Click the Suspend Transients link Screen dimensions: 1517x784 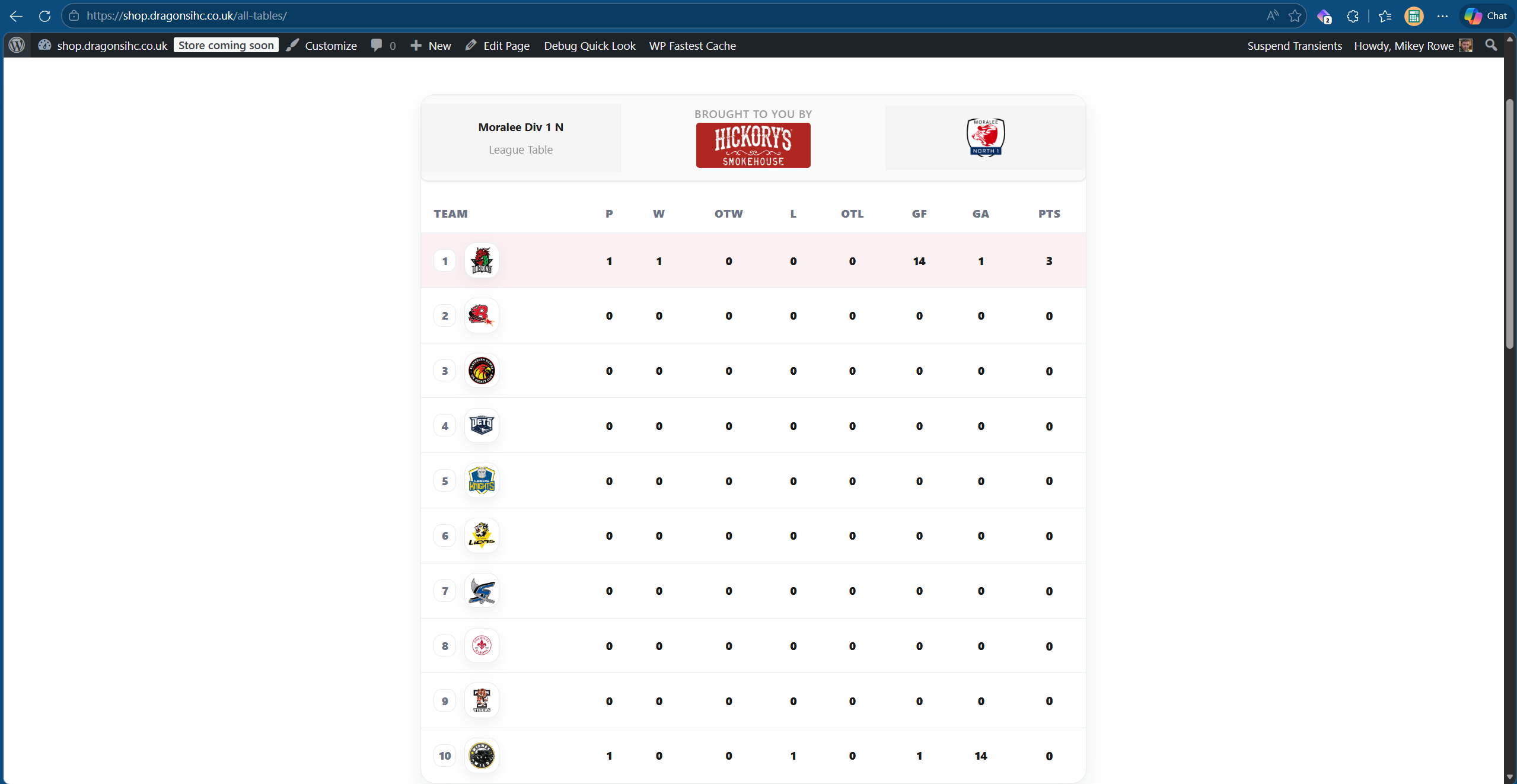click(1294, 45)
